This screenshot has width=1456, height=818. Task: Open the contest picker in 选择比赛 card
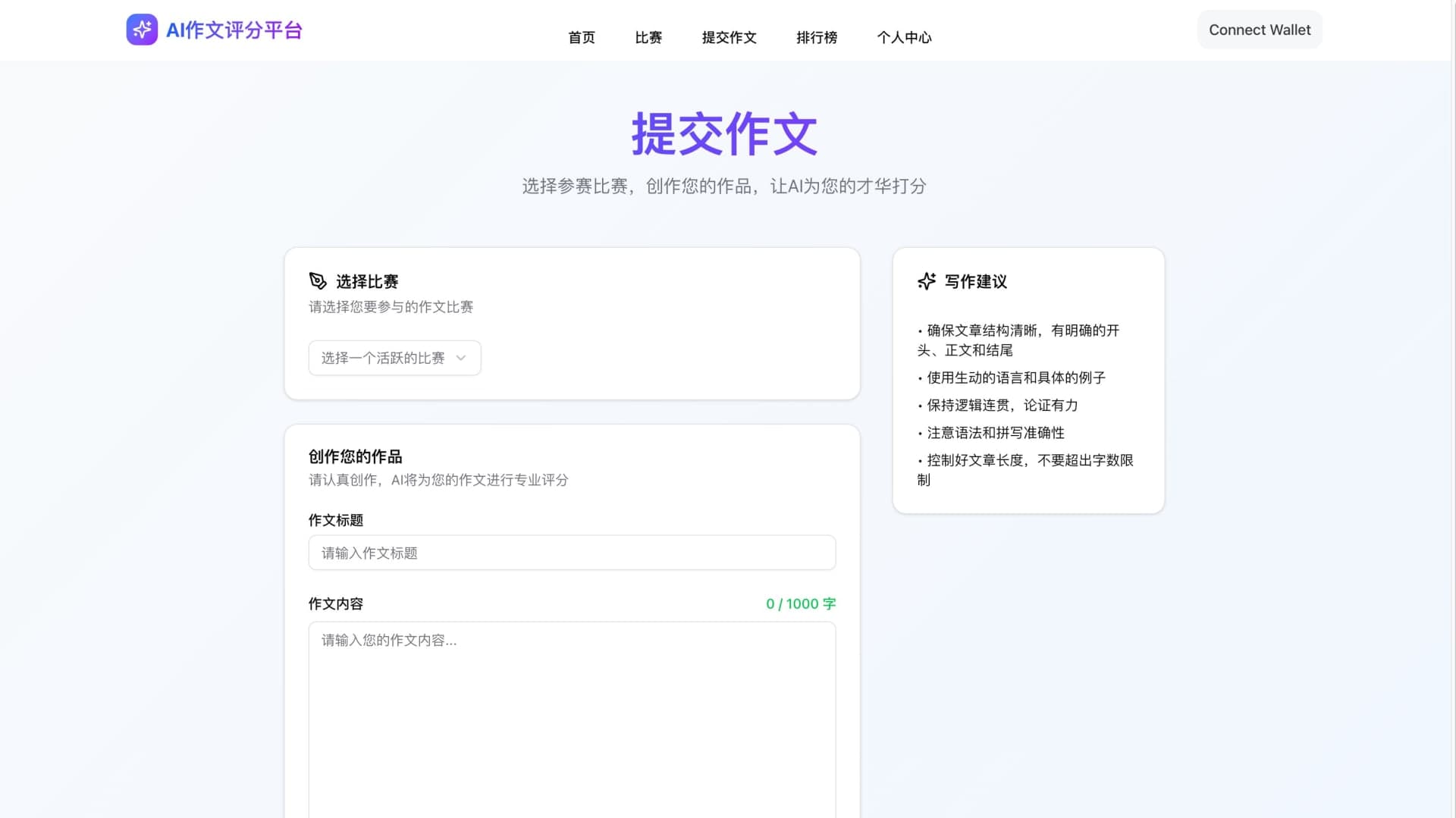[x=394, y=357]
